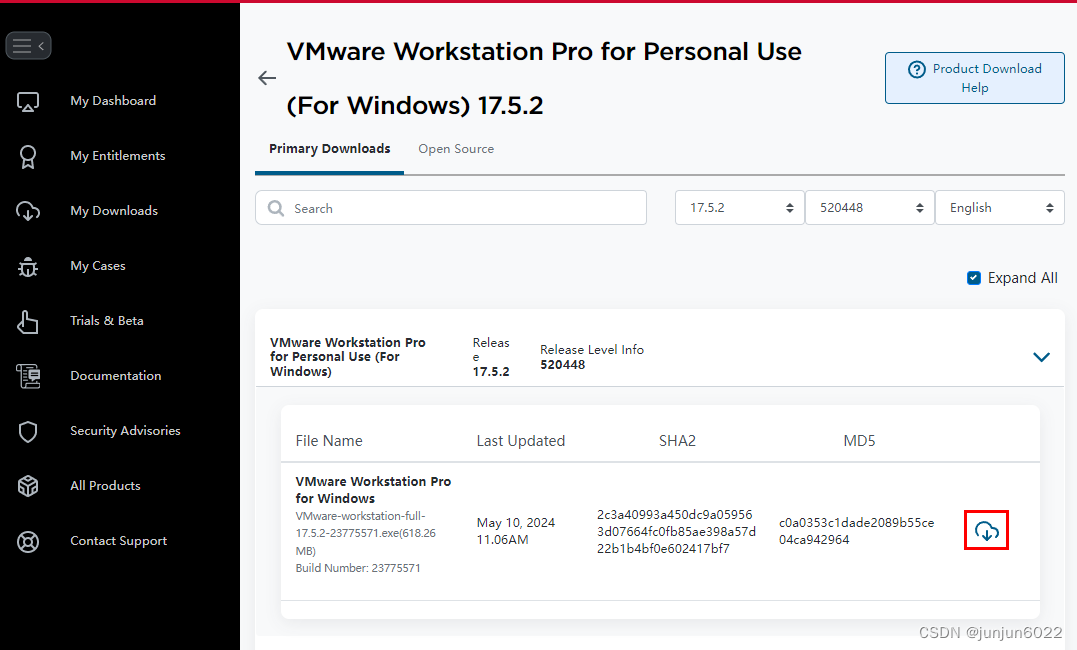Click the question mark help icon
The width and height of the screenshot is (1077, 650).
pos(916,69)
